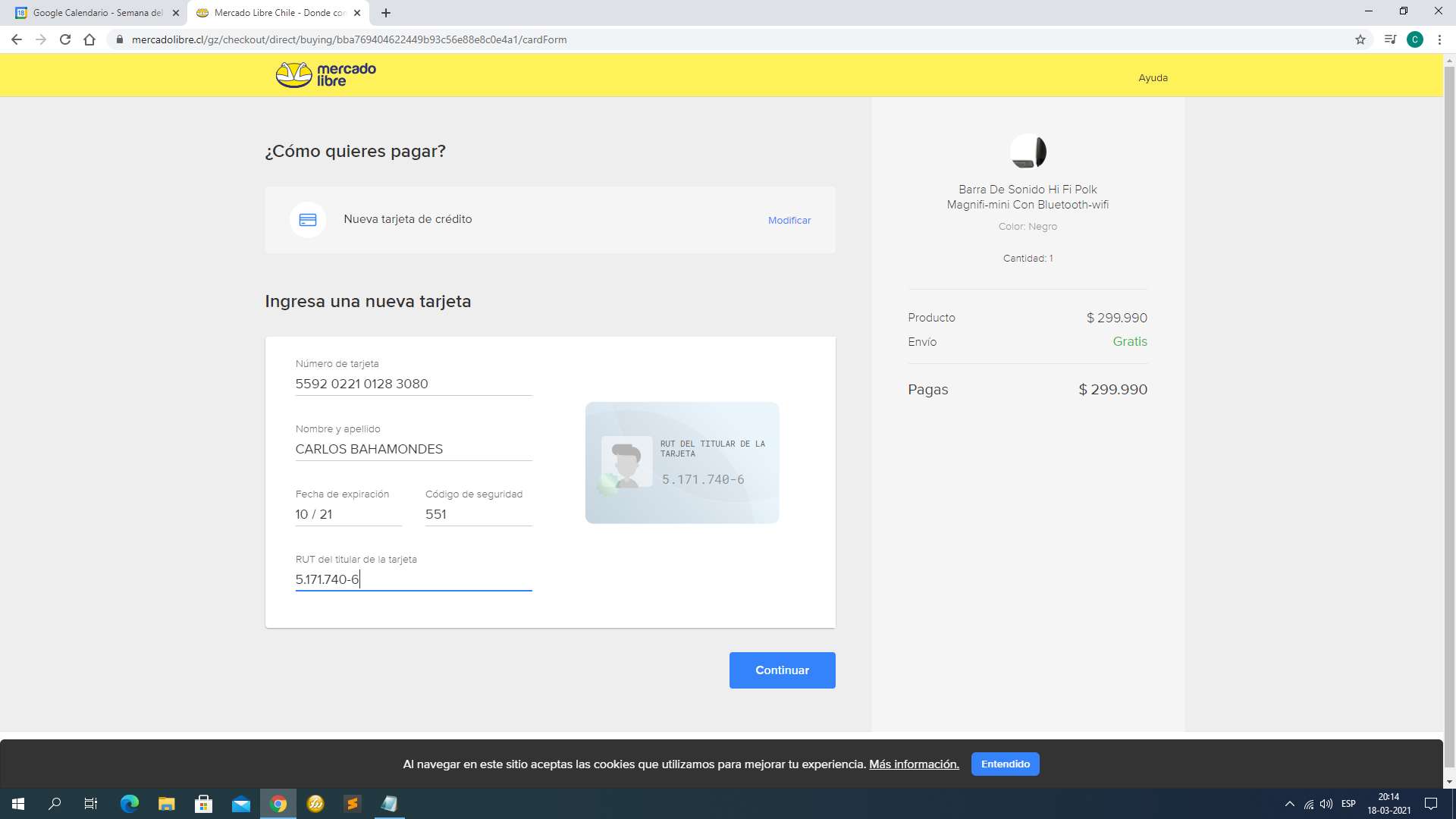Screen dimensions: 1456x819
Task: Focus the Número de tarjeta field
Action: pyautogui.click(x=413, y=384)
